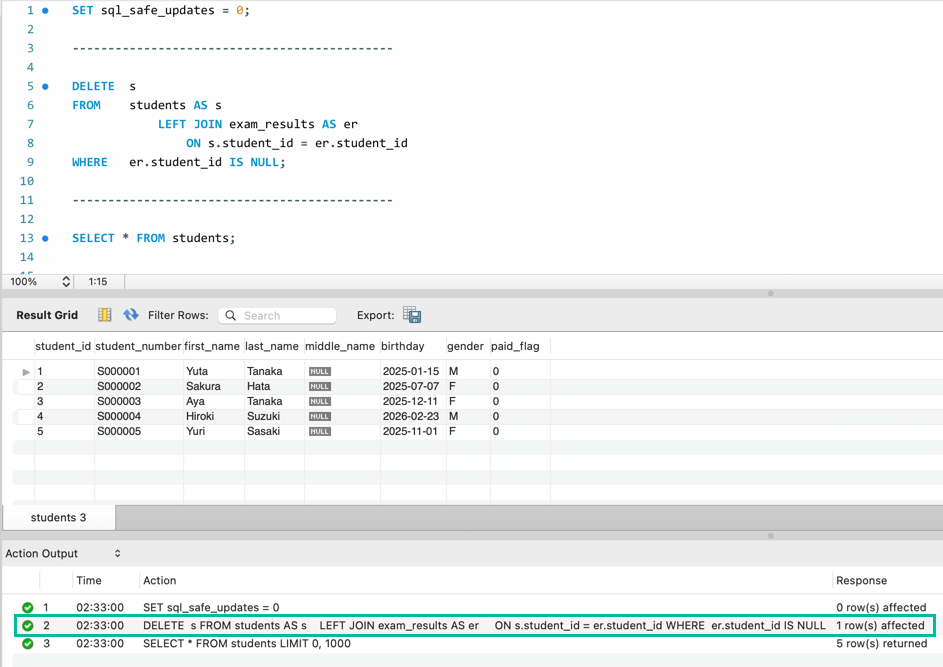Expand the row for student Yuta Tanaka
Image resolution: width=943 pixels, height=667 pixels.
pos(26,371)
